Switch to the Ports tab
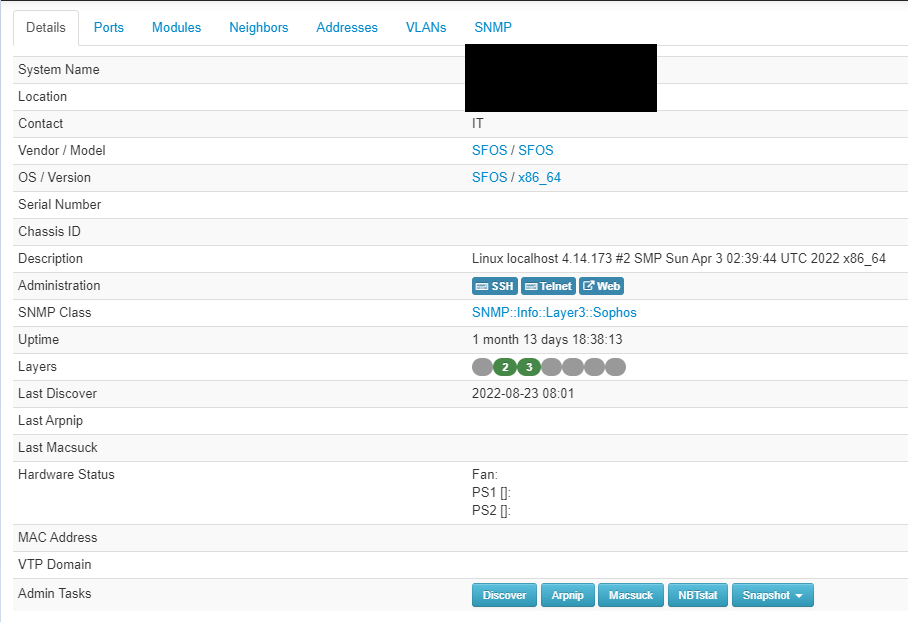The height and width of the screenshot is (622, 908). pyautogui.click(x=108, y=27)
